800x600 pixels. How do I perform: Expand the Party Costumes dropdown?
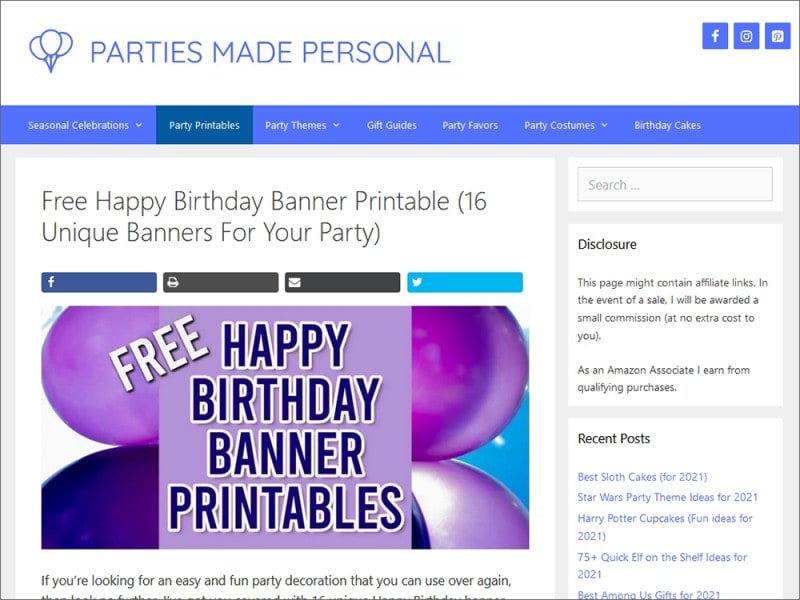(x=566, y=125)
